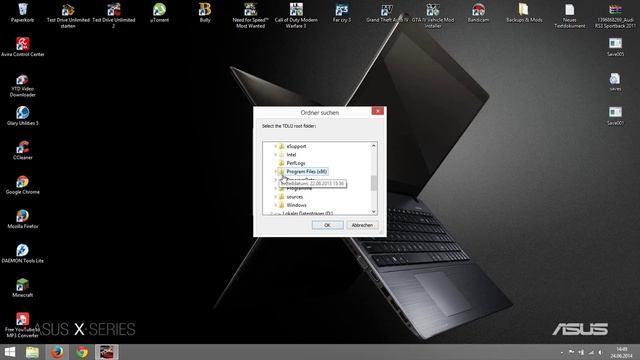Open the Neues Textdokument file

tap(570, 16)
